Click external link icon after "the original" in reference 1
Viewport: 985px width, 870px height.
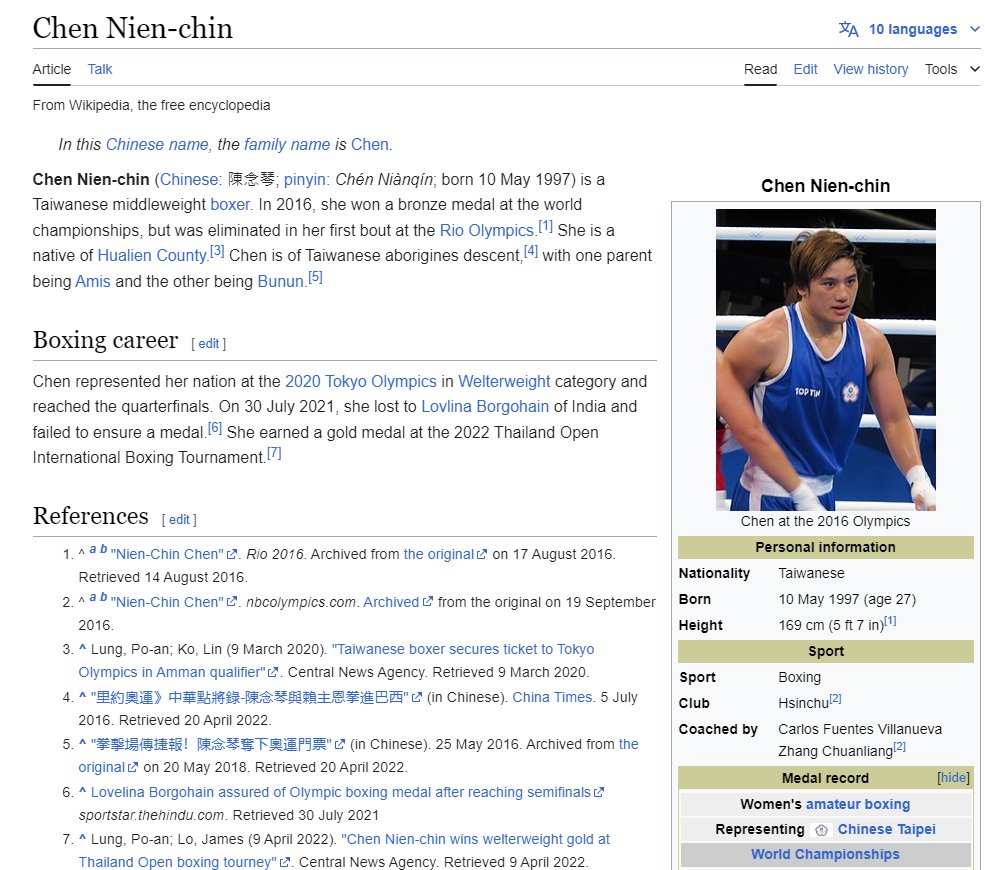click(x=482, y=554)
